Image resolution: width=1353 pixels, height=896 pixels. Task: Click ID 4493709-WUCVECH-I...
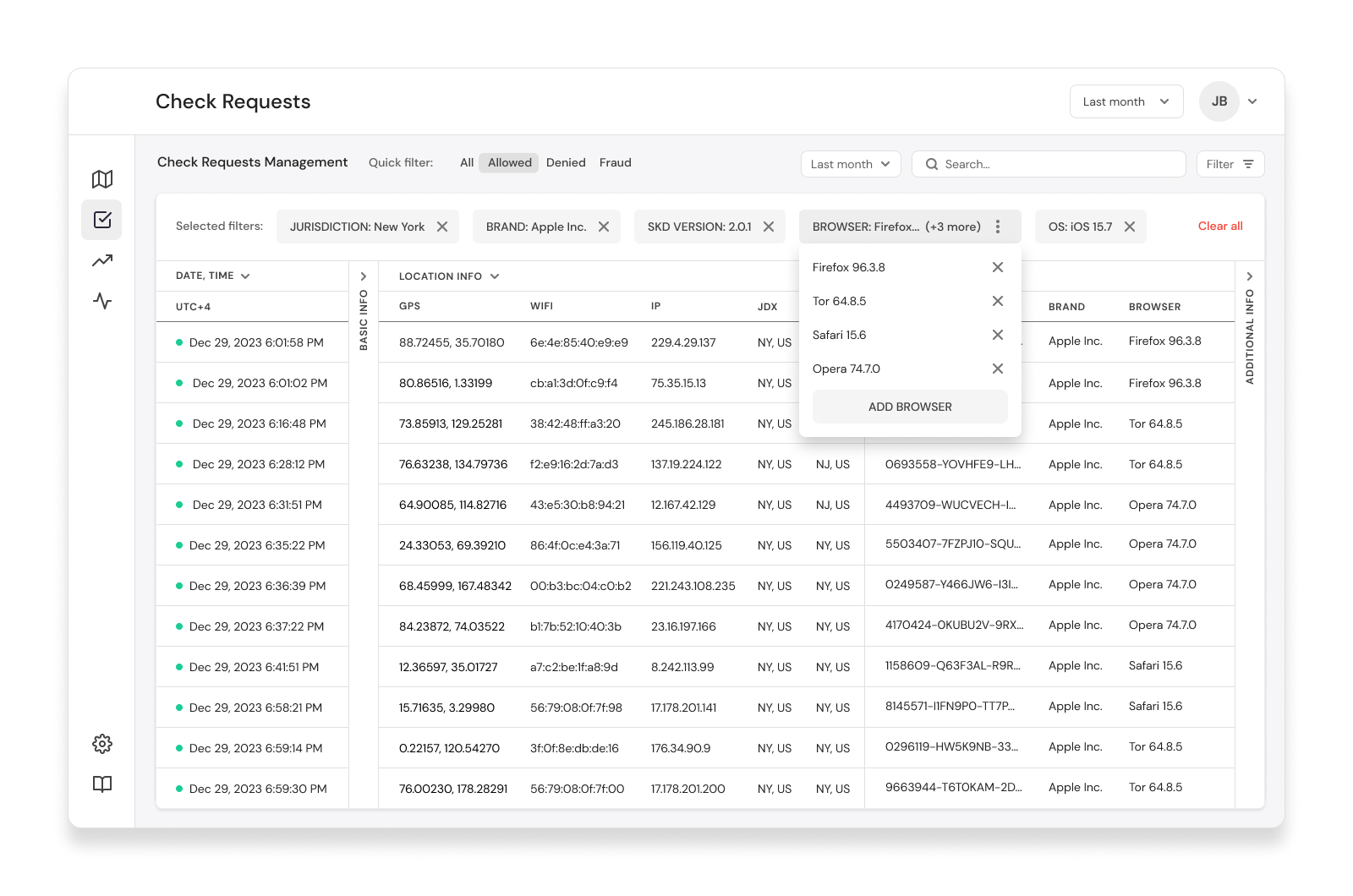click(950, 505)
